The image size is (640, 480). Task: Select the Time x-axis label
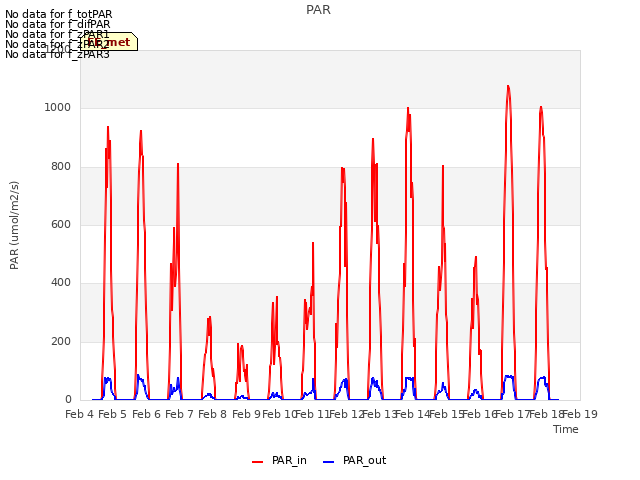click(x=566, y=429)
